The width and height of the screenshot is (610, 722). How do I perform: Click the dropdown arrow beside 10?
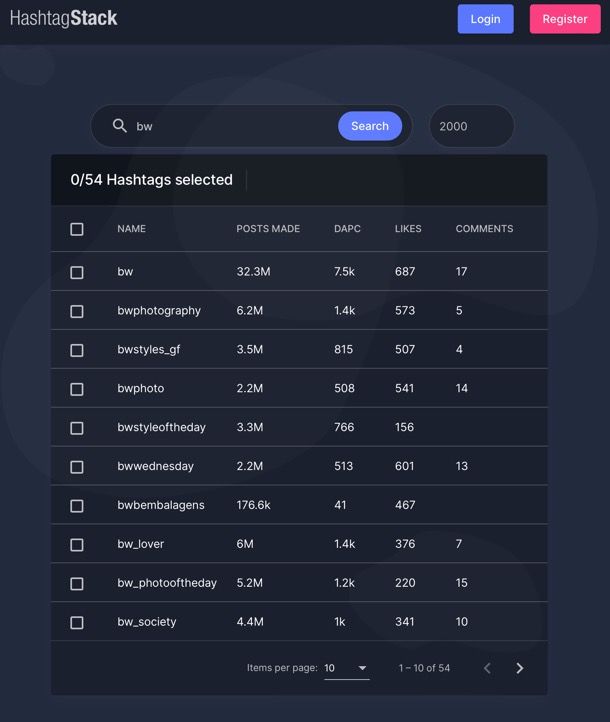pyautogui.click(x=362, y=668)
